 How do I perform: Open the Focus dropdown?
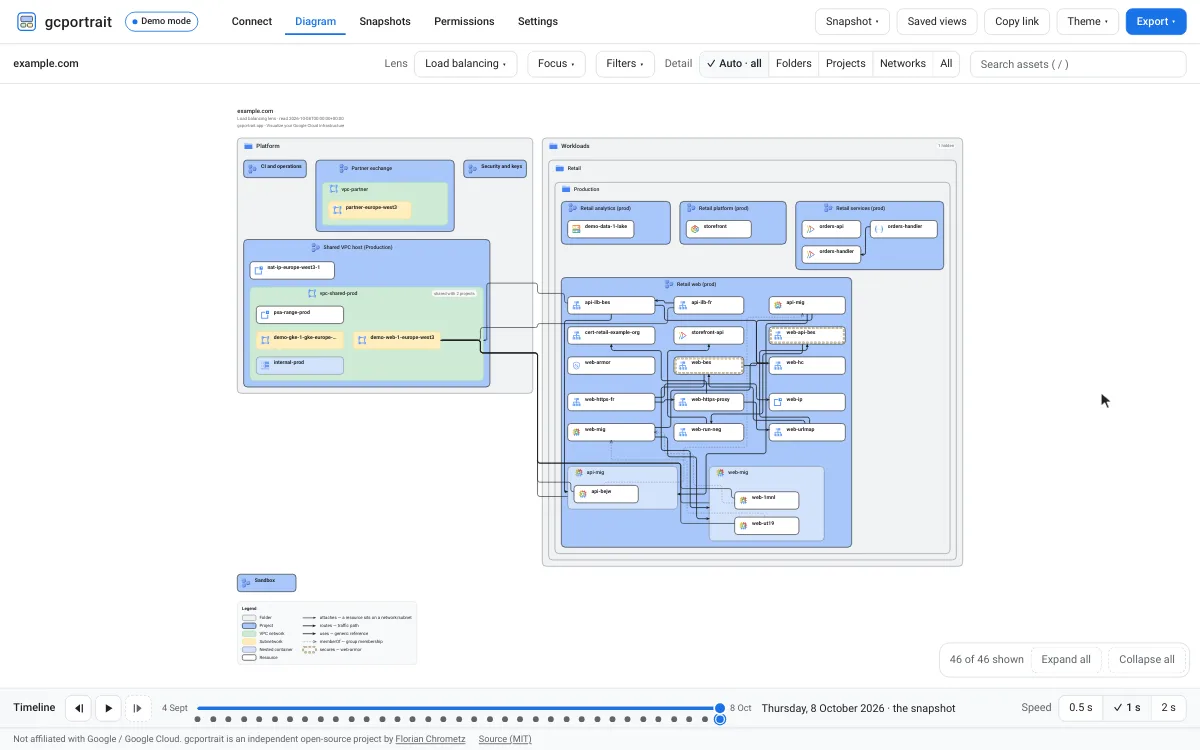click(x=557, y=64)
